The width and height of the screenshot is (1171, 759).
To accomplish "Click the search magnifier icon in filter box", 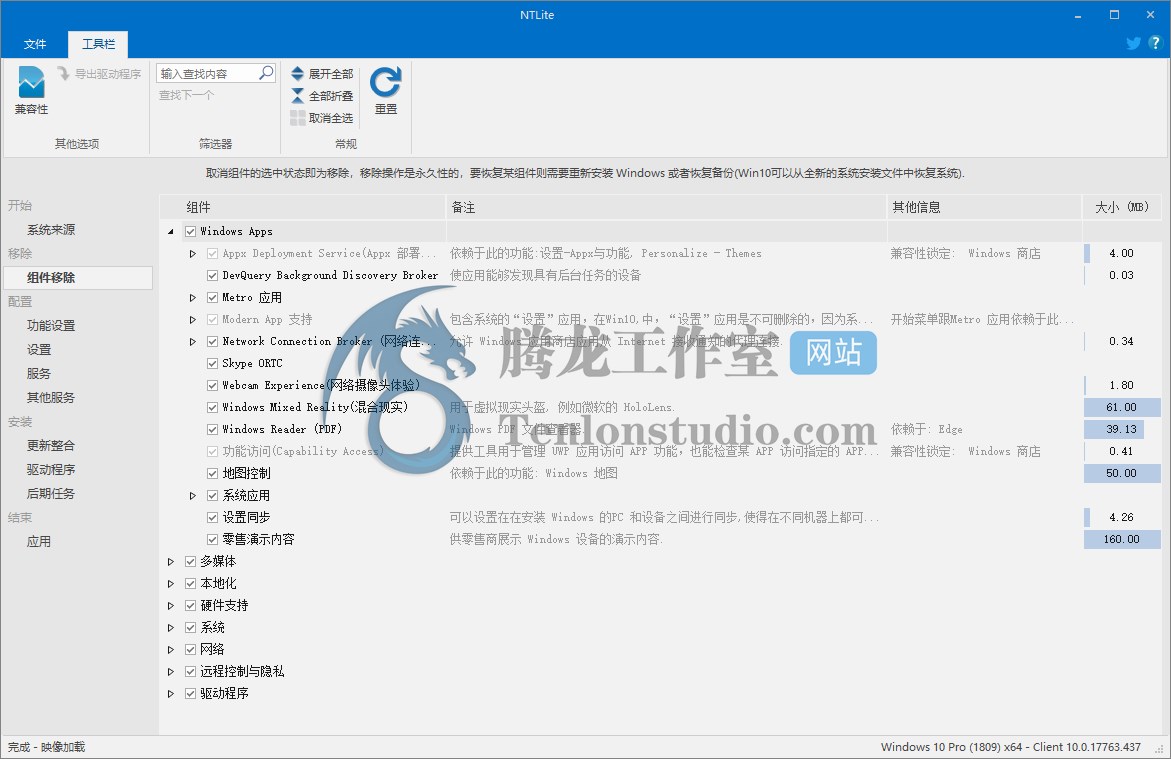I will [x=266, y=72].
